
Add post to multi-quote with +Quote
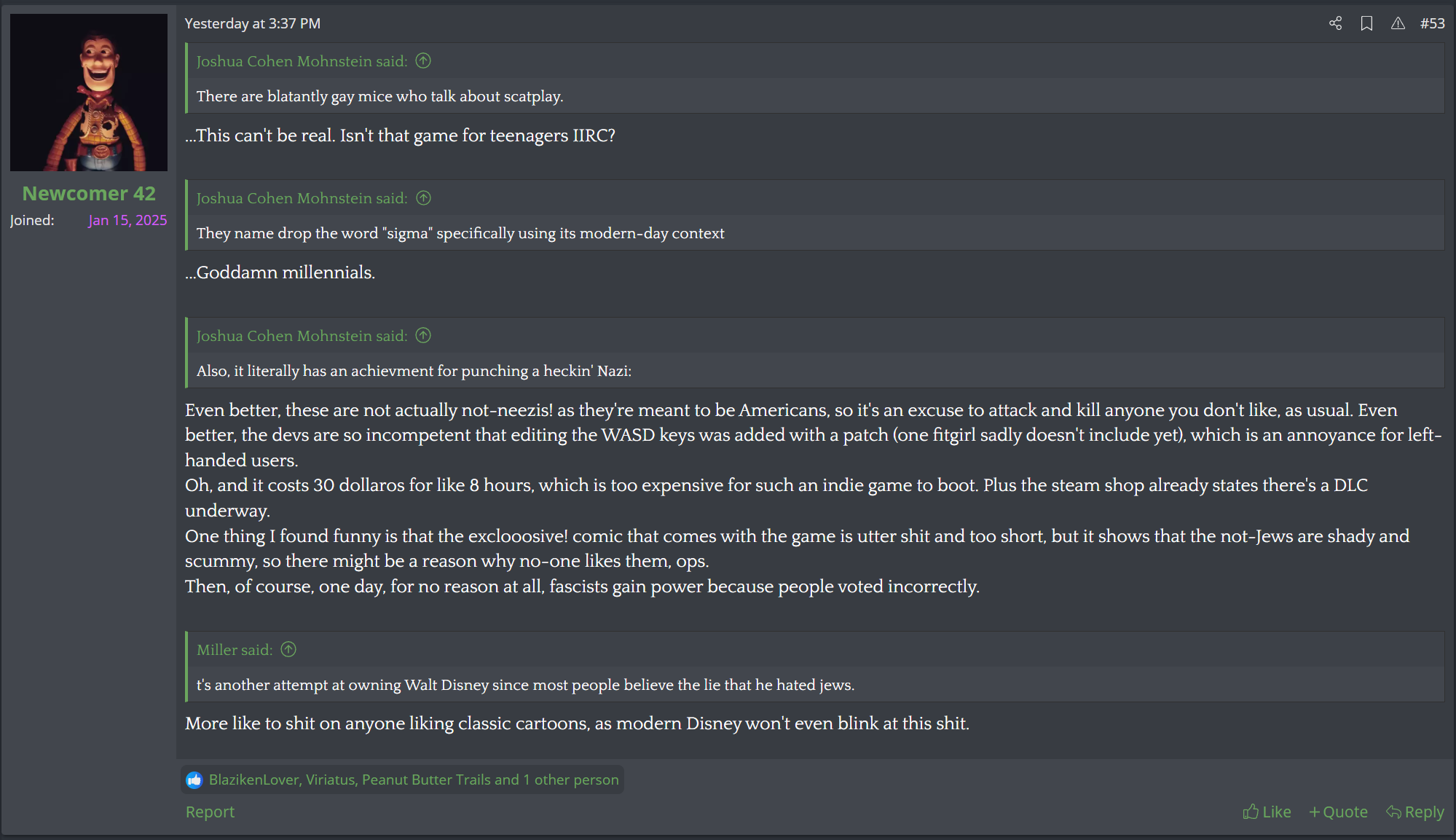pyautogui.click(x=1338, y=812)
